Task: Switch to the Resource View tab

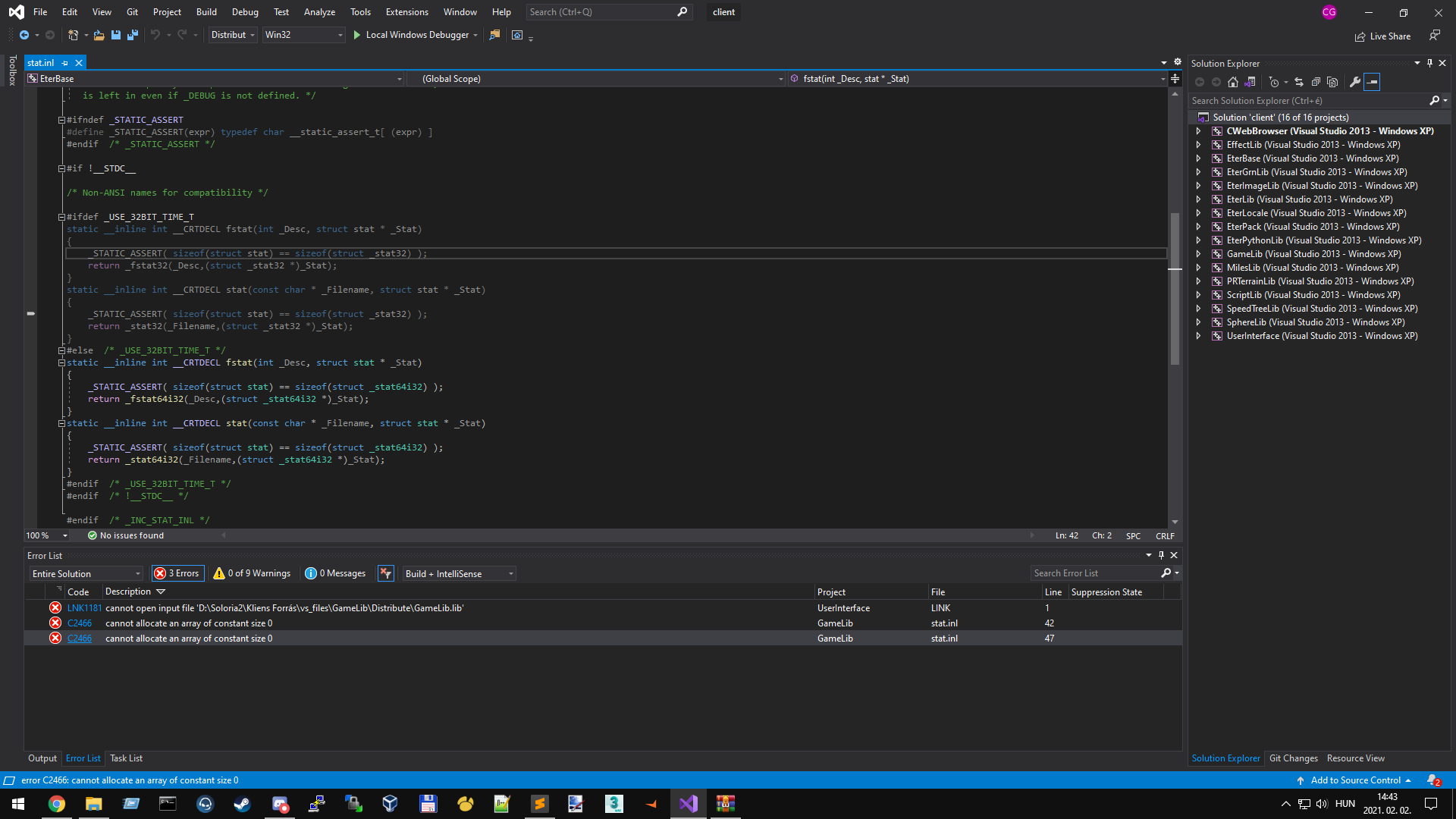Action: [1355, 758]
